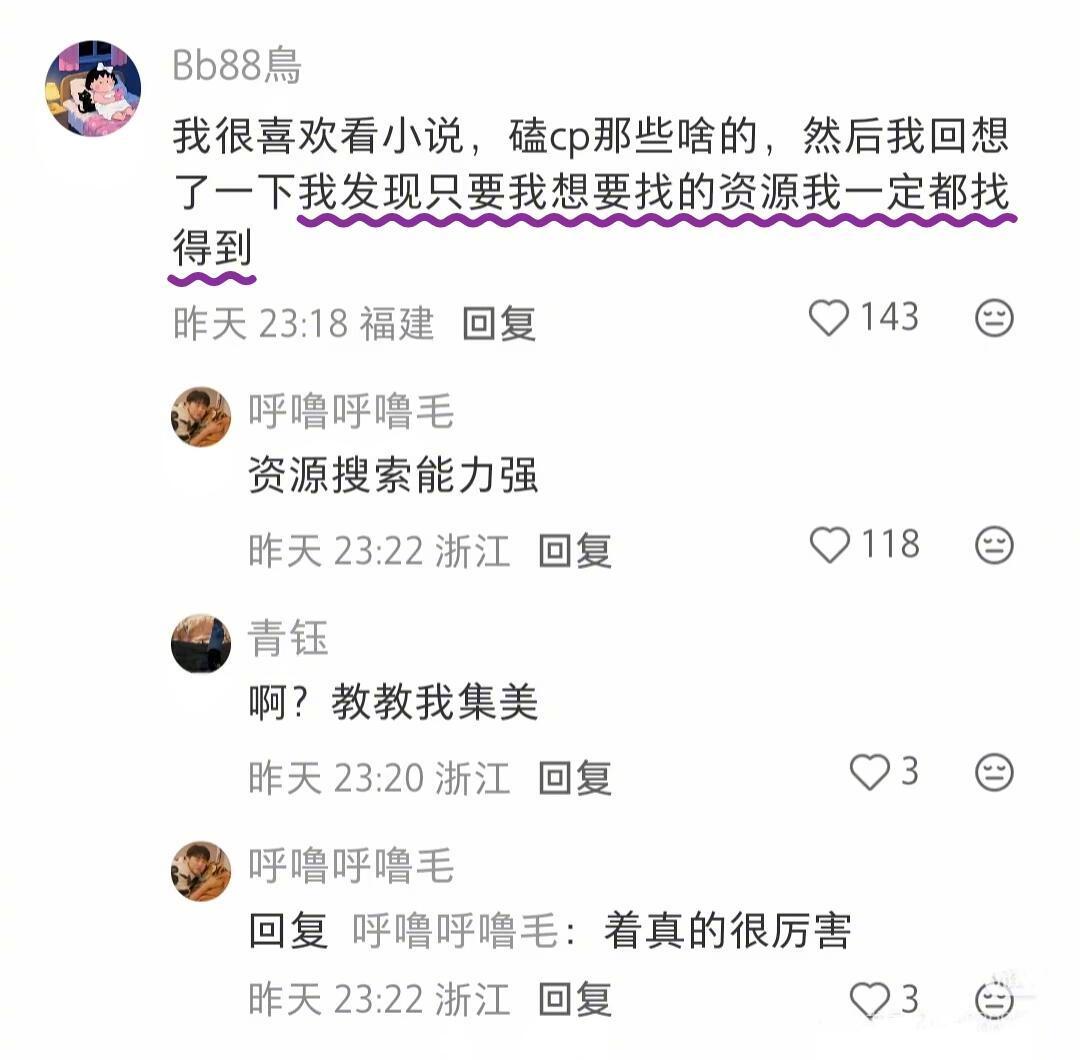
Task: Like the 着真的很厉害 reply
Action: tap(870, 999)
